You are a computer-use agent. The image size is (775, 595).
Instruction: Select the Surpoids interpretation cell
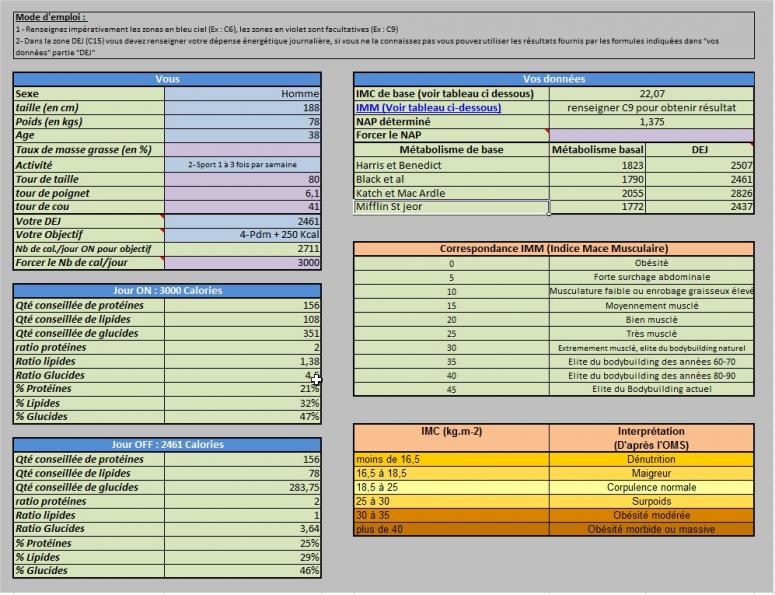pyautogui.click(x=651, y=501)
